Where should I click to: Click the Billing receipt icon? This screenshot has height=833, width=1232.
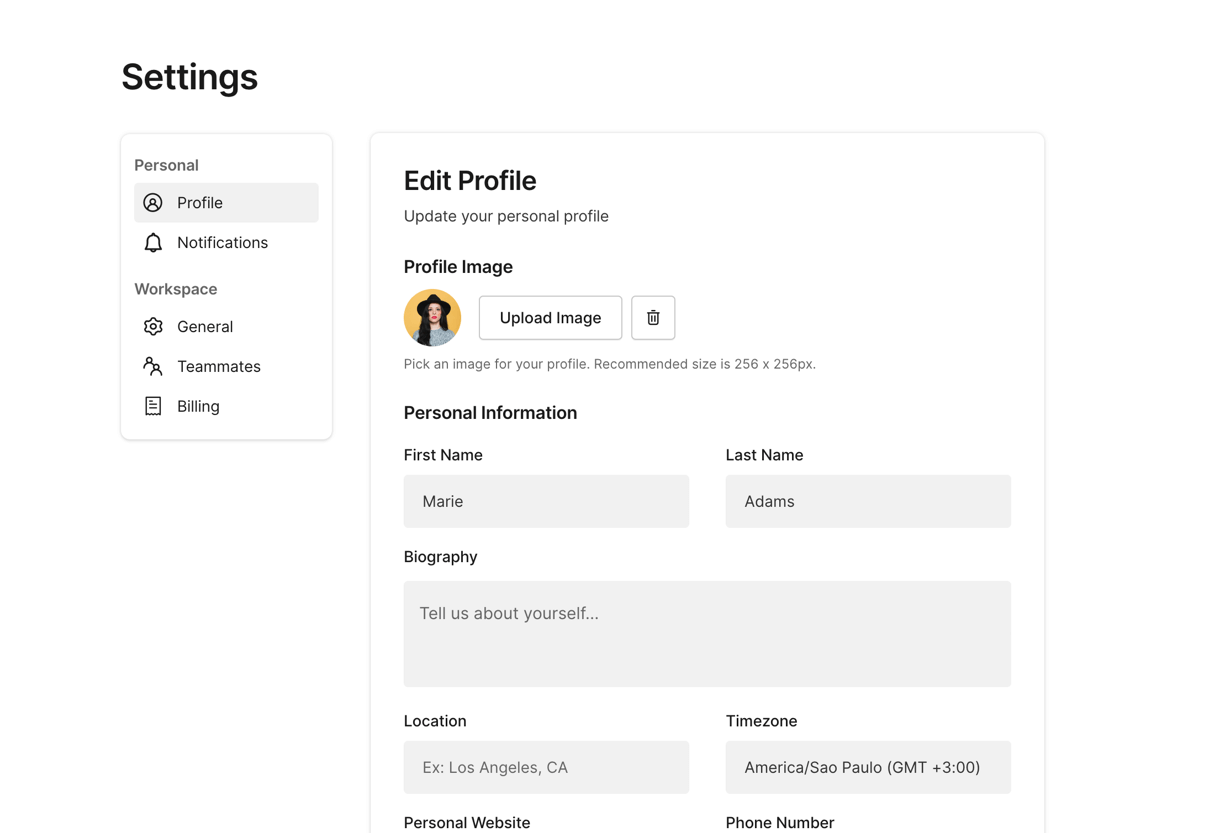pyautogui.click(x=153, y=406)
